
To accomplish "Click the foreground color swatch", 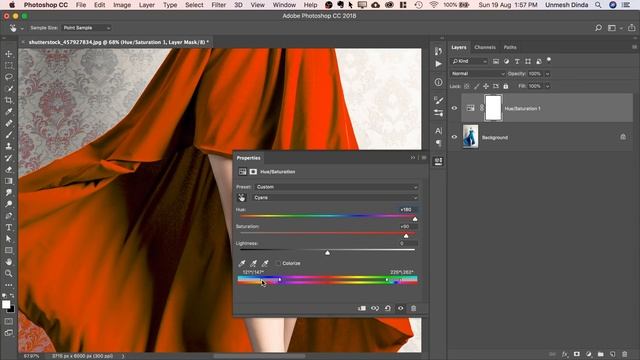I will (x=6, y=304).
